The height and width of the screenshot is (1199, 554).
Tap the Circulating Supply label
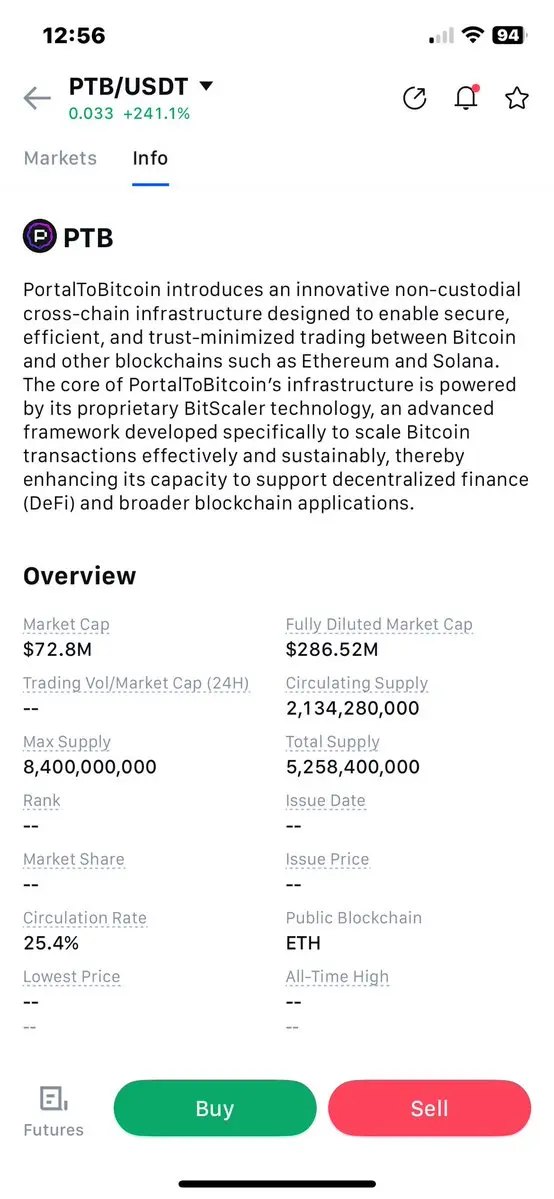coord(357,684)
